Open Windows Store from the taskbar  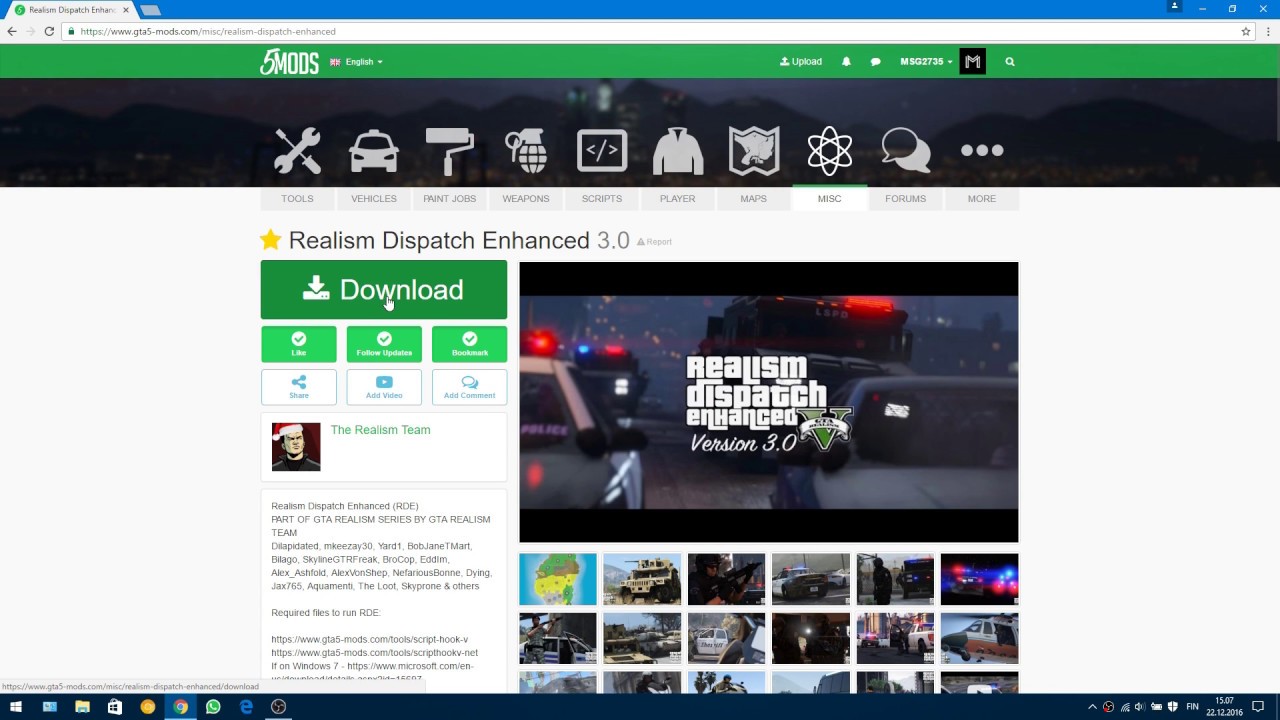[115, 707]
